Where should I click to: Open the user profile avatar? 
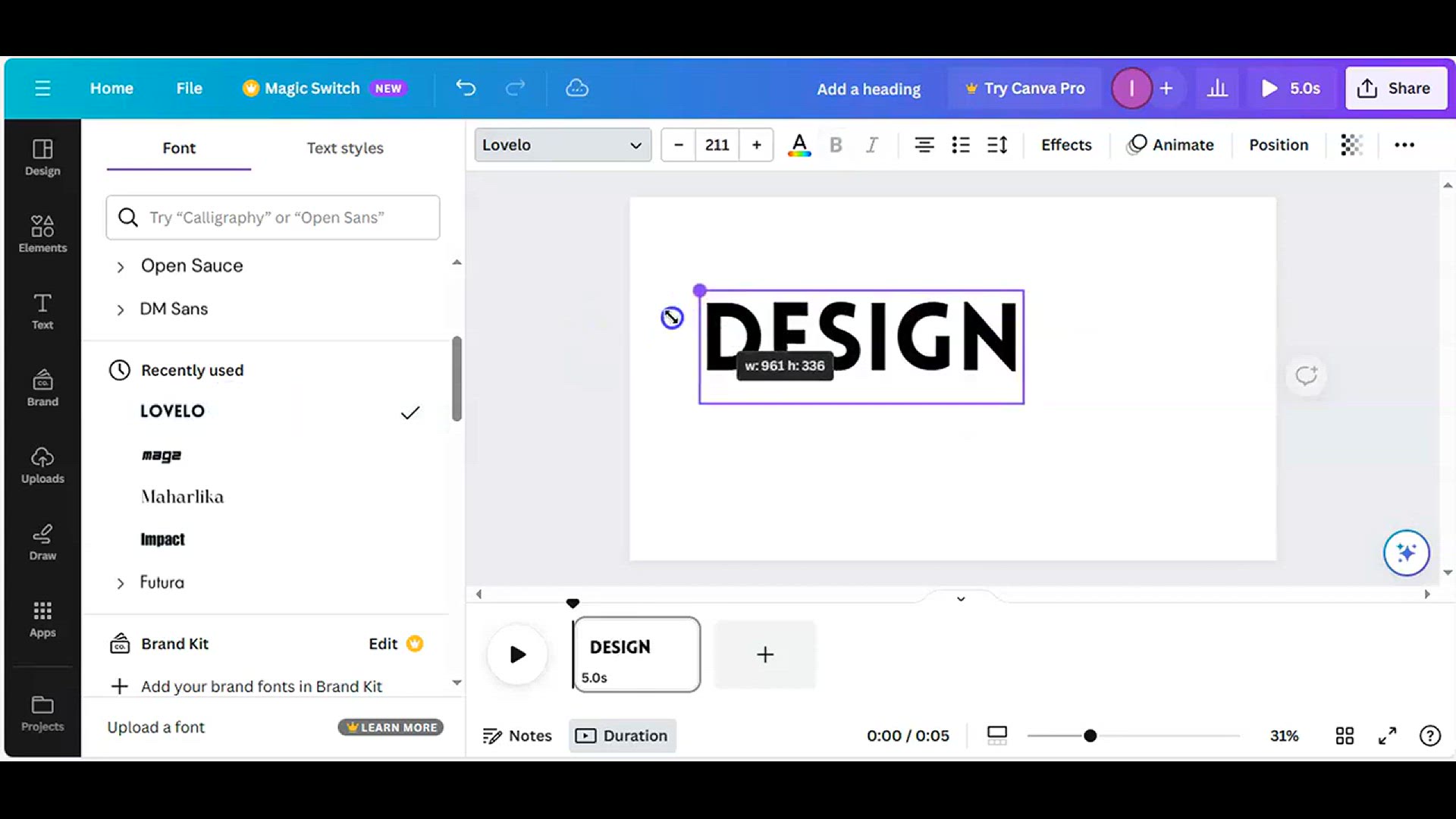[x=1131, y=88]
